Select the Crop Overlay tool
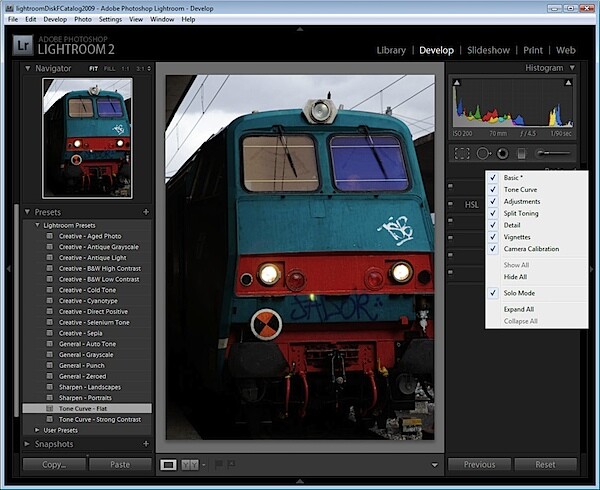The image size is (600, 490). click(x=461, y=154)
